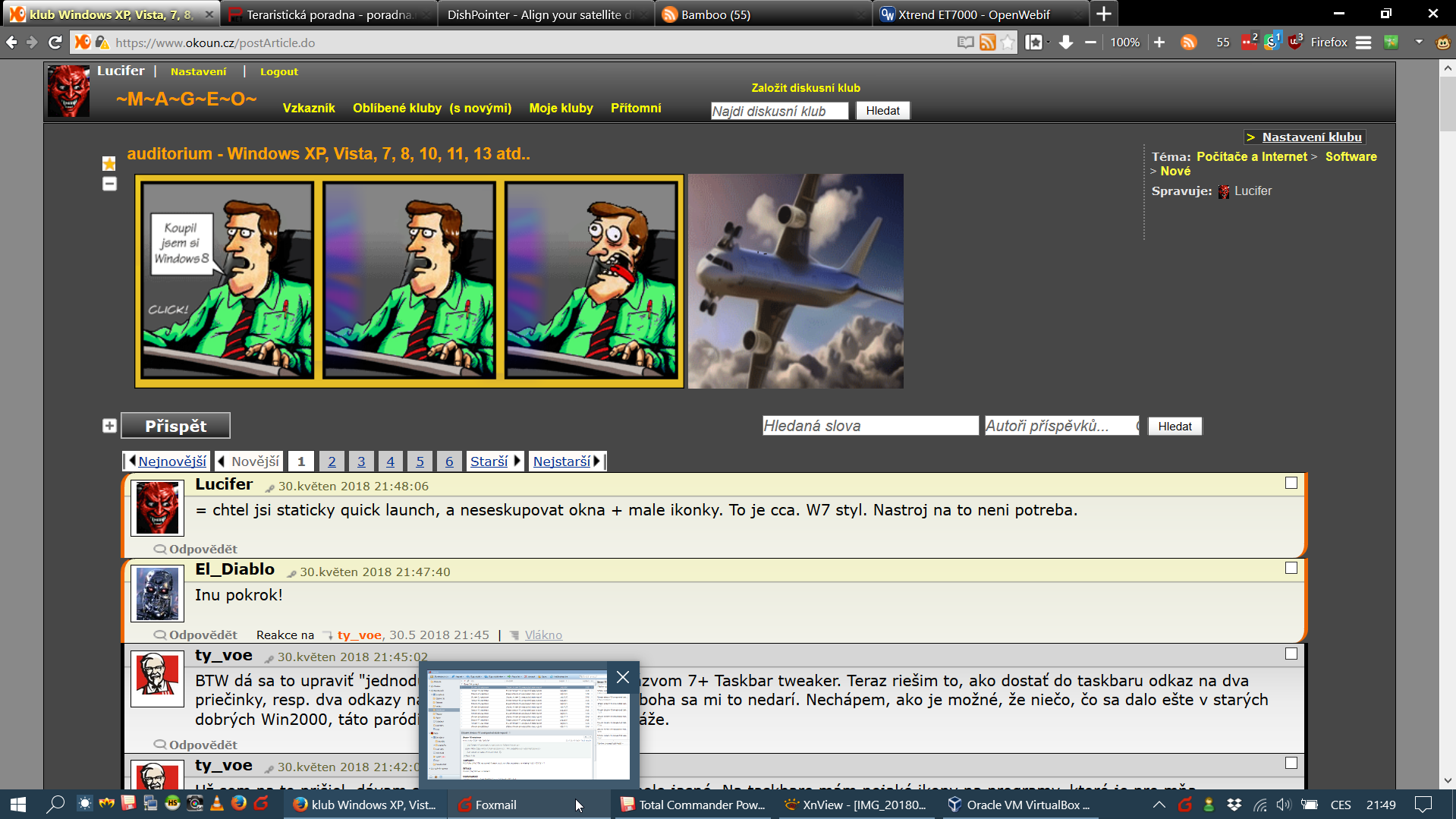Select checkbox on ty_voe 21:45:02 post

tap(1291, 654)
